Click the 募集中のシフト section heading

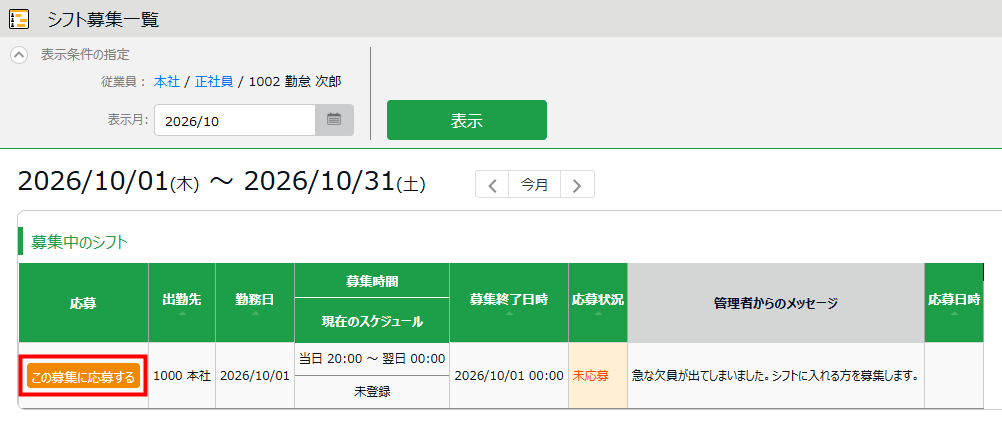pos(79,242)
